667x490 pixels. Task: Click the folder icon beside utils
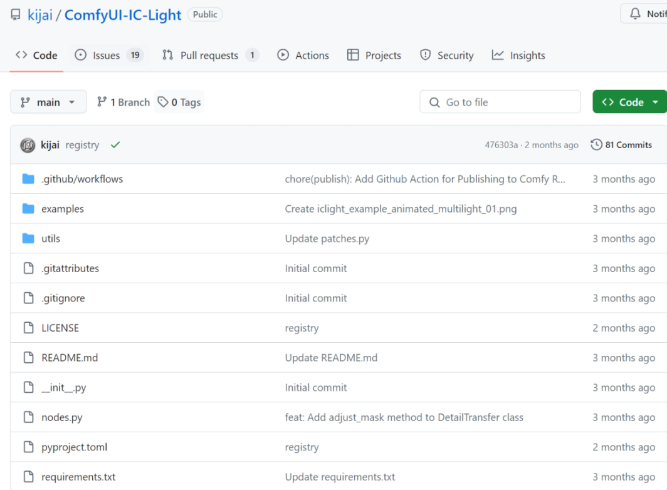[28, 238]
